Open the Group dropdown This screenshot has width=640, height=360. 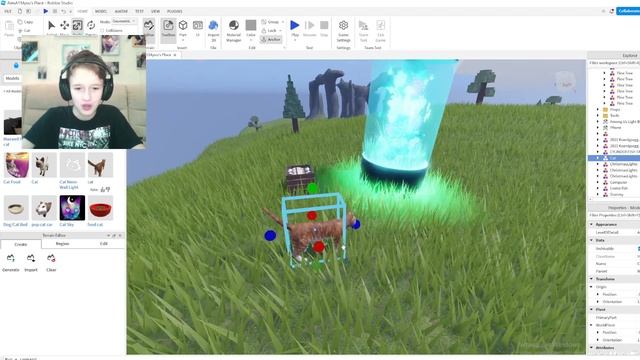272,22
